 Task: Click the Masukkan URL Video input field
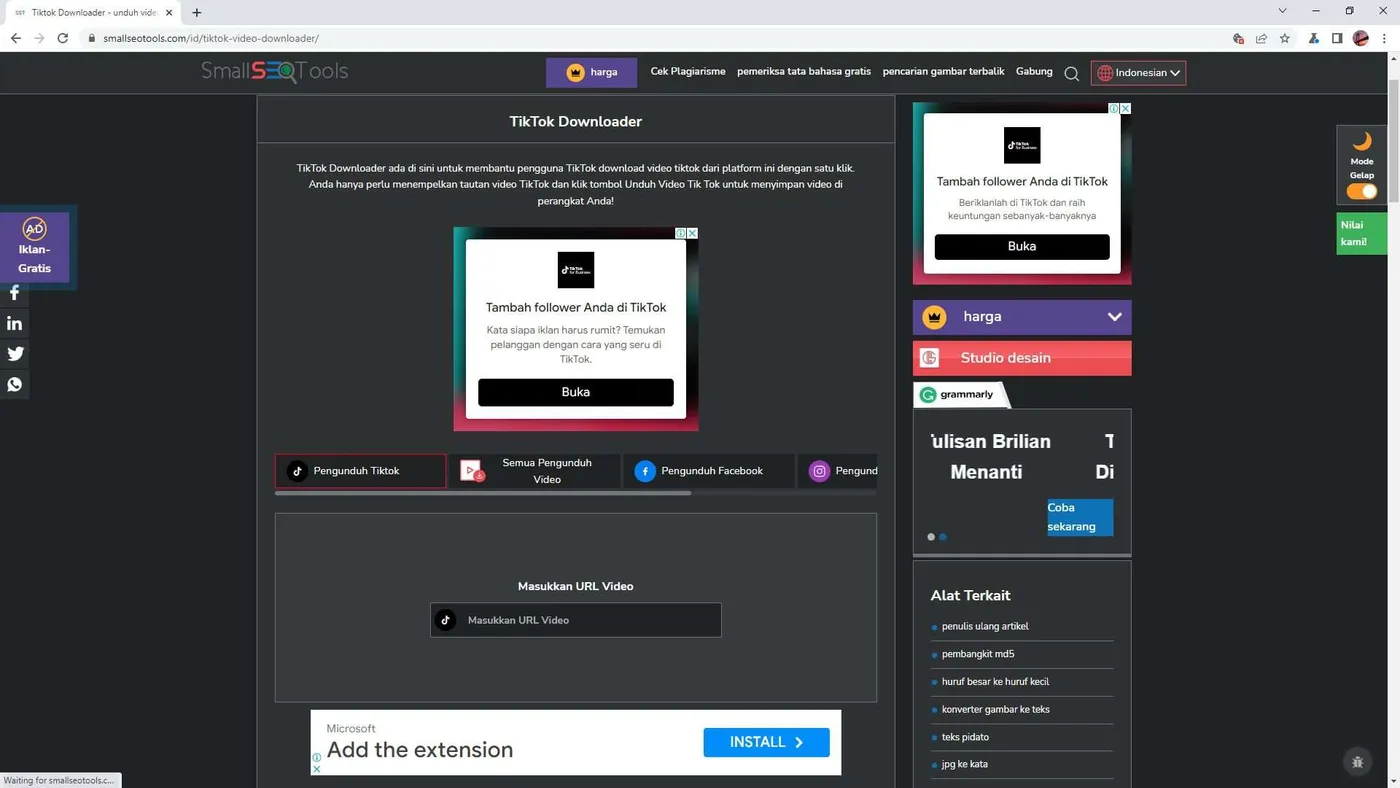pyautogui.click(x=576, y=620)
